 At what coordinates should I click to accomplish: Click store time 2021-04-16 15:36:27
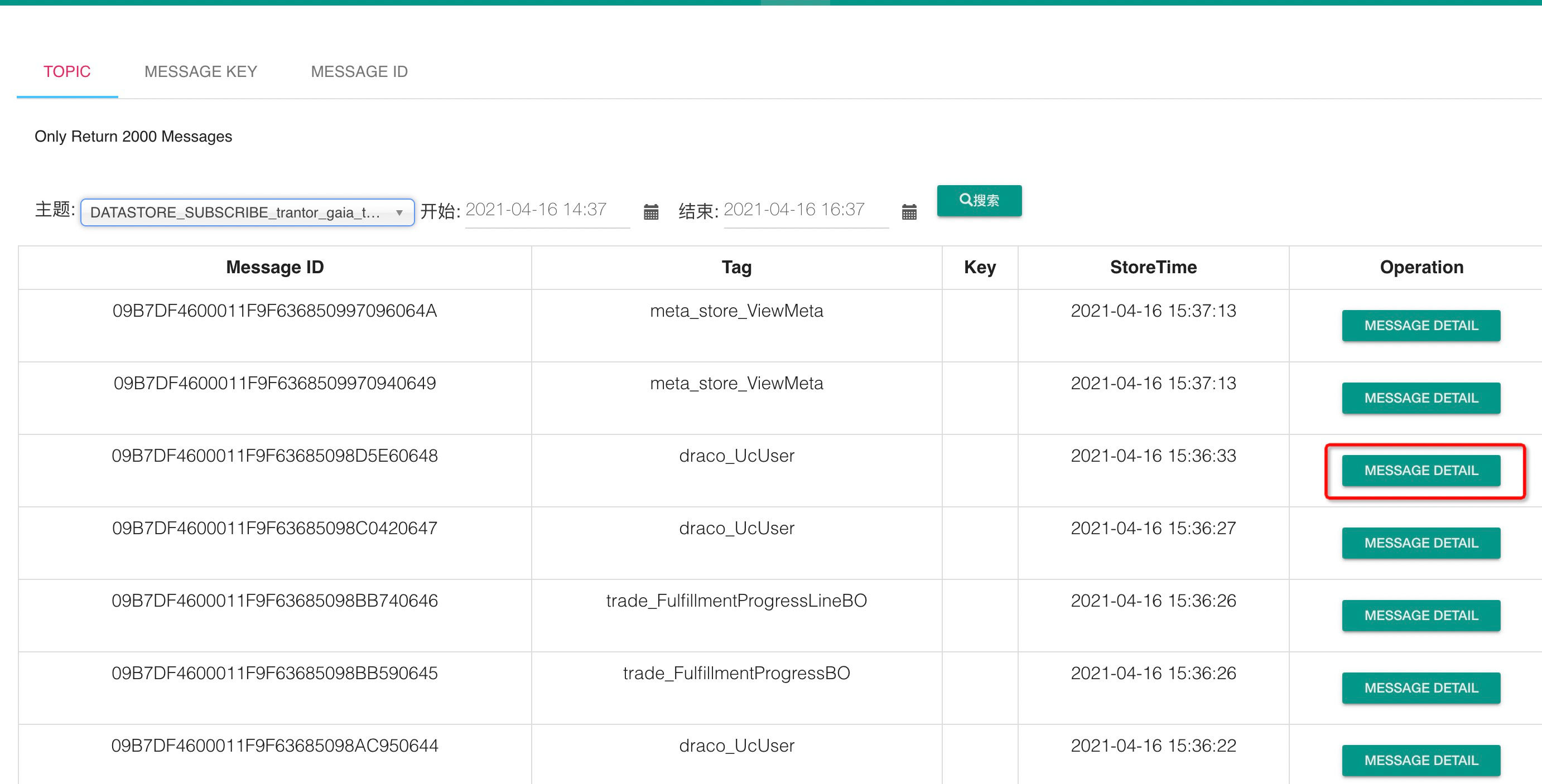tap(1153, 528)
